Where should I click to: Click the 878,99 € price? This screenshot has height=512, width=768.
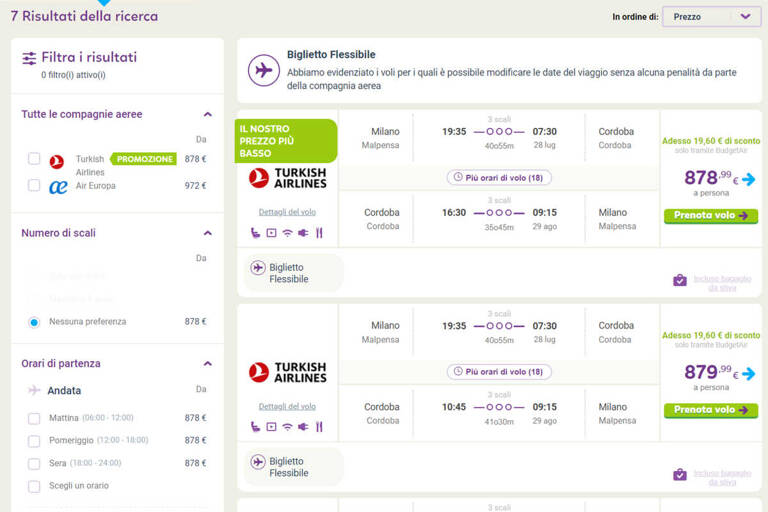[x=711, y=177]
